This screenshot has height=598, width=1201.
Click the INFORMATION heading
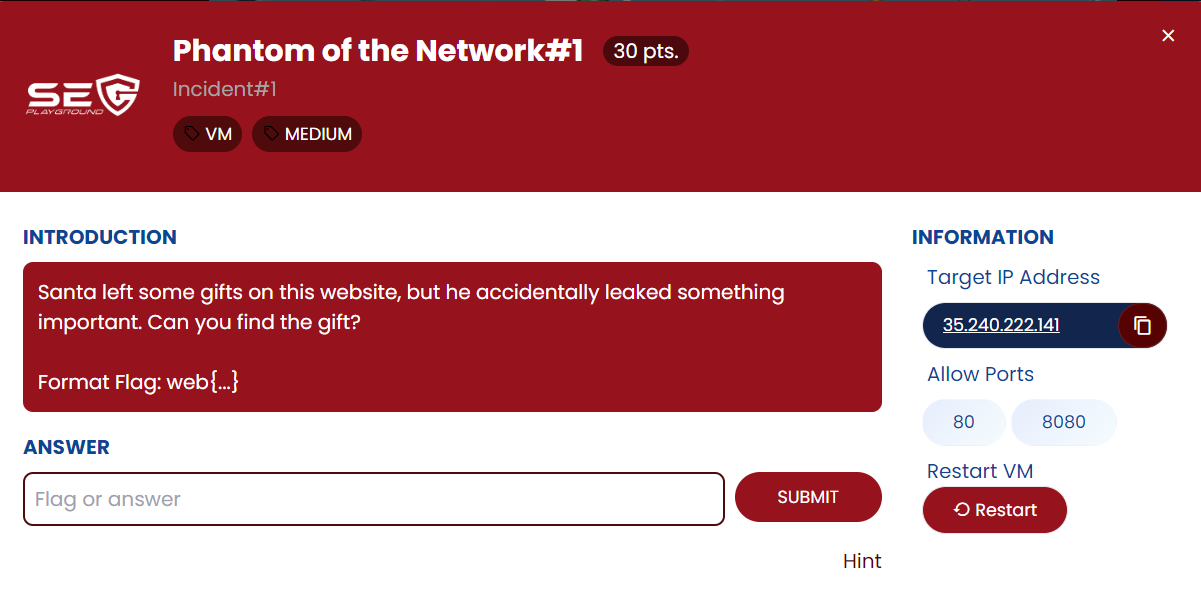pyautogui.click(x=982, y=237)
